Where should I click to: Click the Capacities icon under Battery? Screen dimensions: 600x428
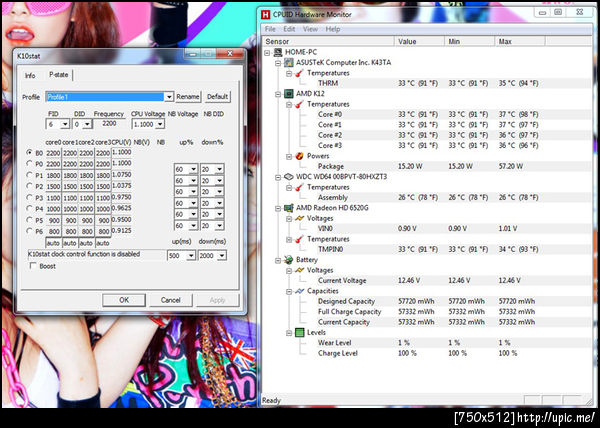(300, 291)
